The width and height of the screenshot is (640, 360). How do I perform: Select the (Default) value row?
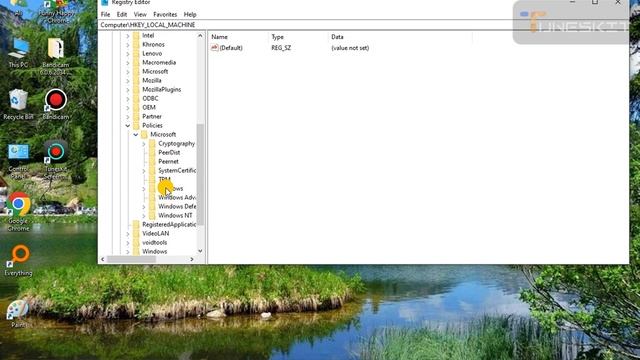290,48
